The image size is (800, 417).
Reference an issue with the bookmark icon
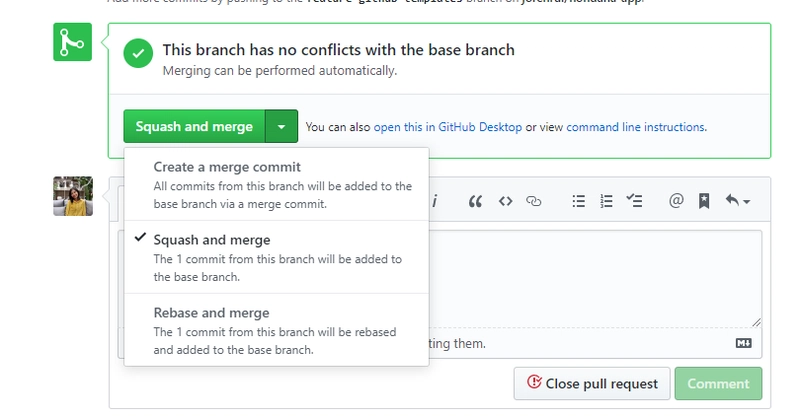[704, 201]
